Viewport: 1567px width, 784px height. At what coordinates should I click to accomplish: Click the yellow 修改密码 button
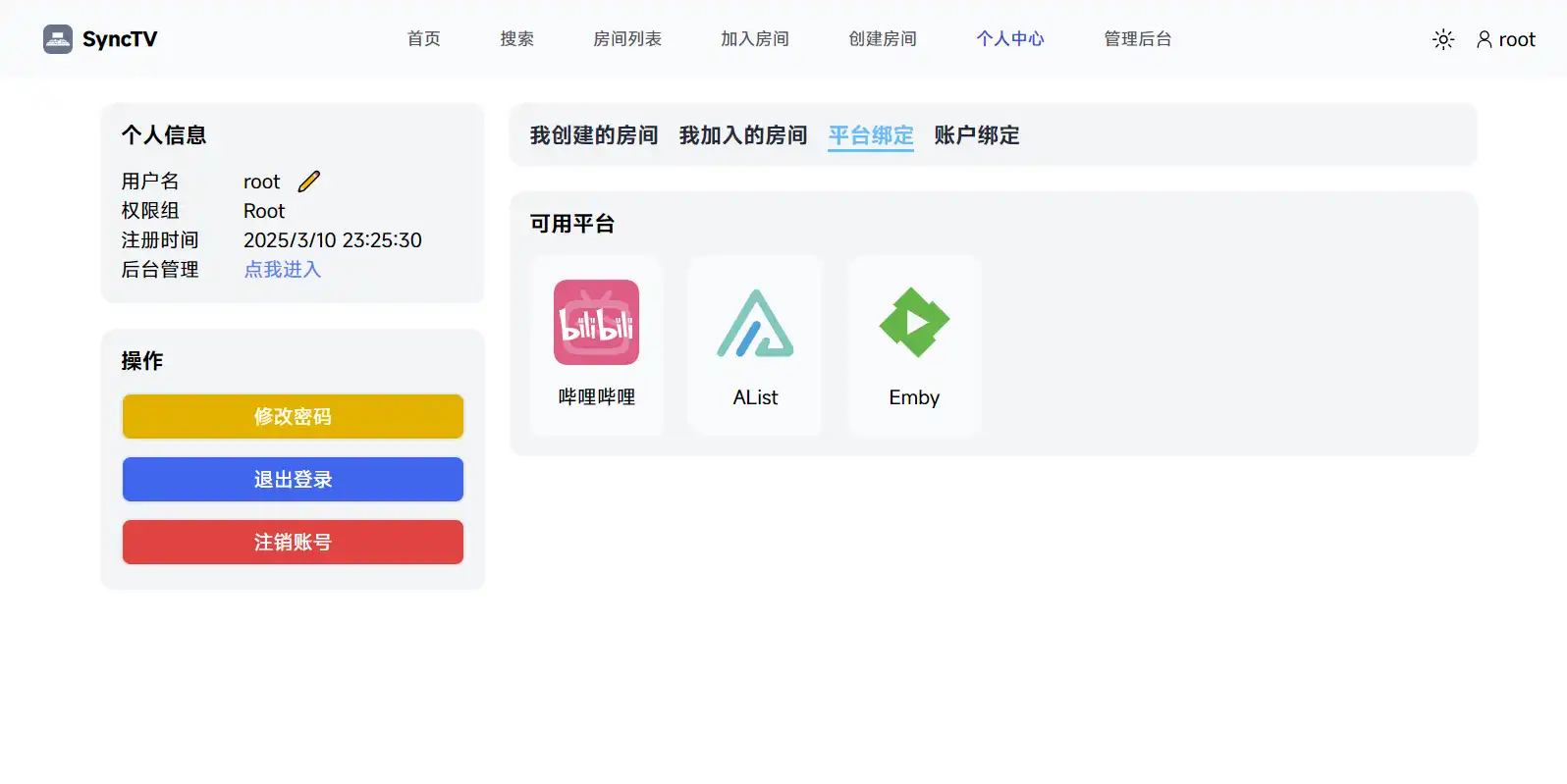[293, 417]
